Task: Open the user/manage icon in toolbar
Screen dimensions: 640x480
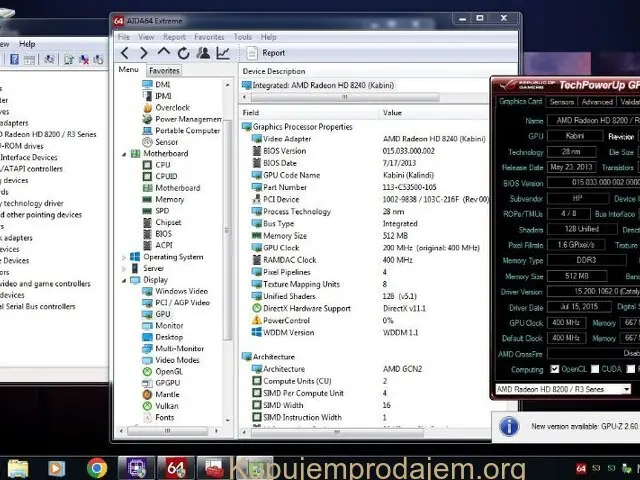Action: (203, 52)
